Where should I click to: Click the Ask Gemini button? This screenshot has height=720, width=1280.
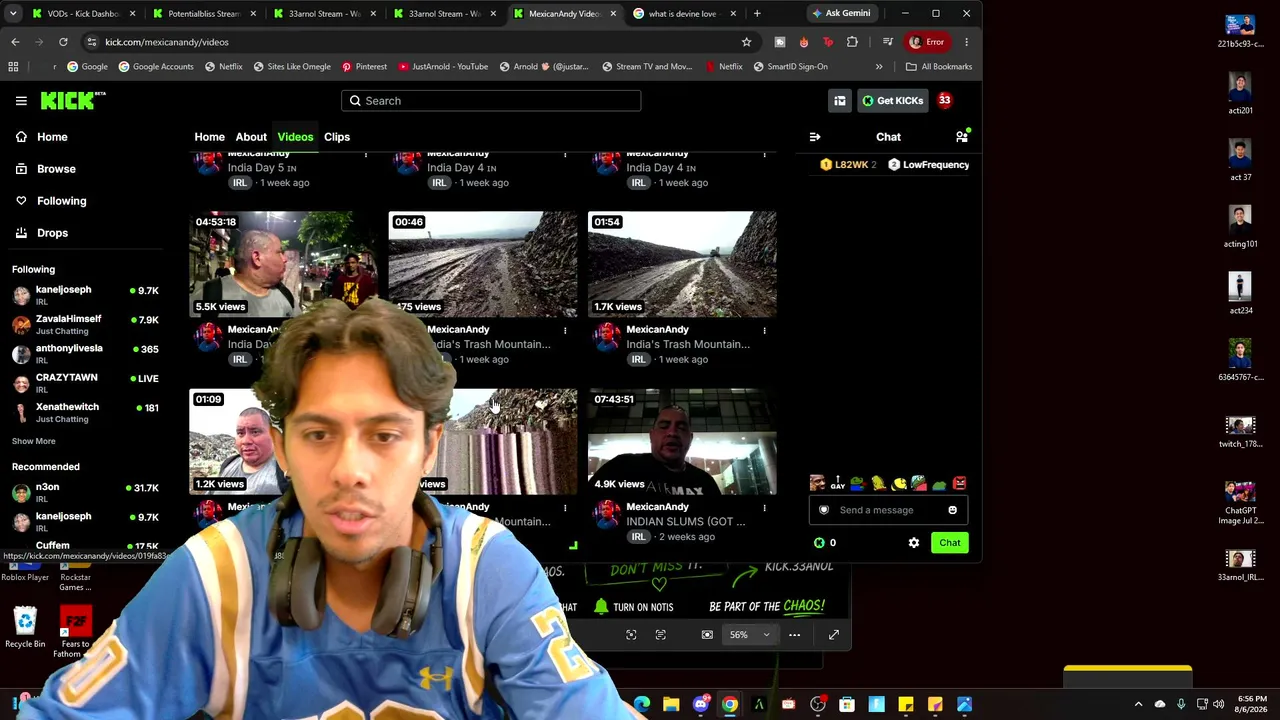(841, 13)
